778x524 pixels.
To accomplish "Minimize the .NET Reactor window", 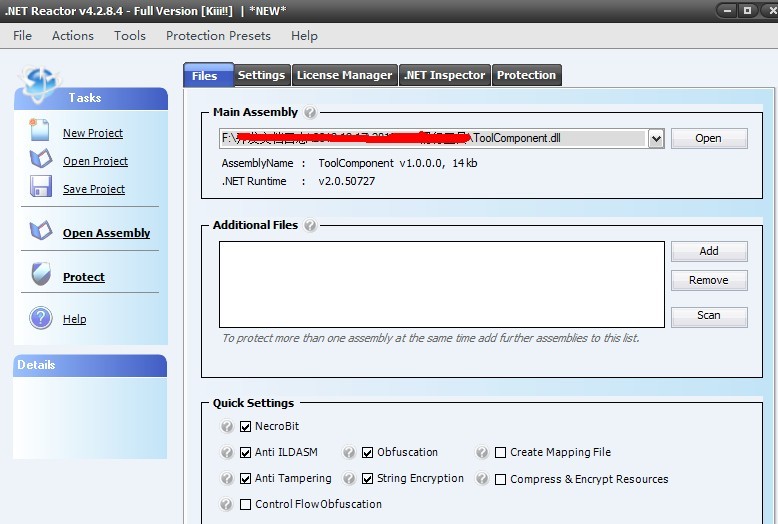I will 727,11.
